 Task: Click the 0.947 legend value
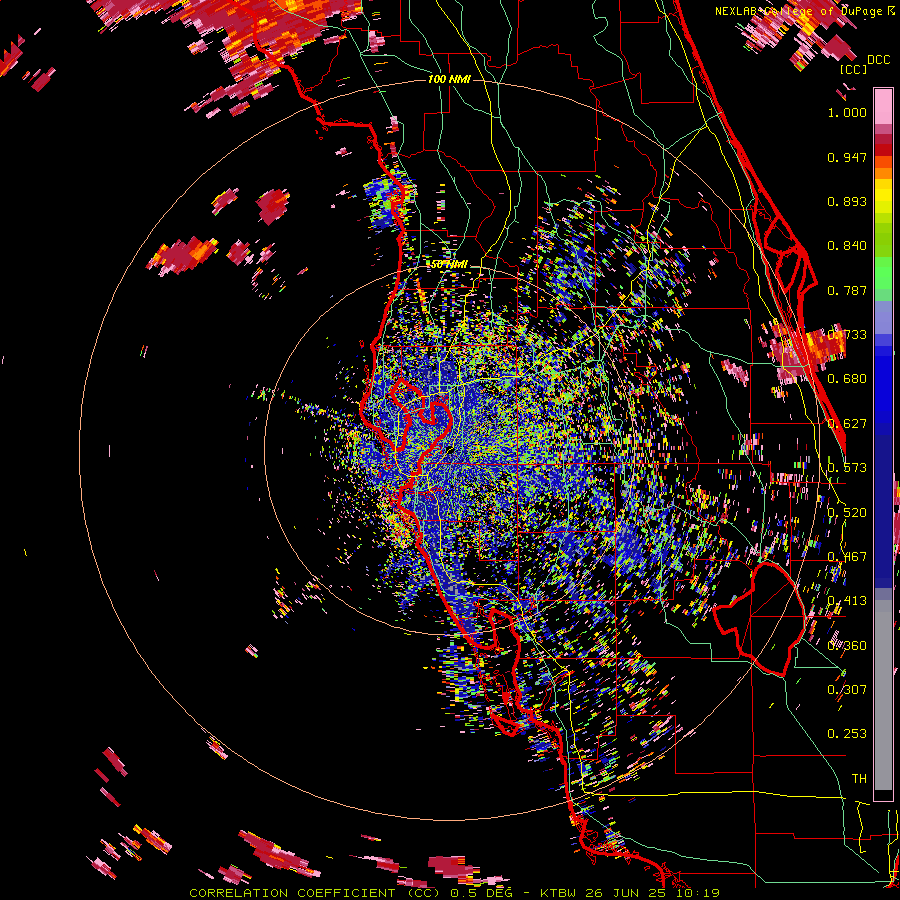(x=847, y=157)
